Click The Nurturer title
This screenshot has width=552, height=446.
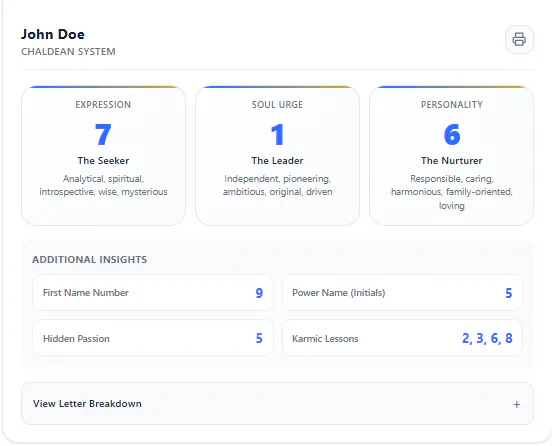click(x=452, y=161)
